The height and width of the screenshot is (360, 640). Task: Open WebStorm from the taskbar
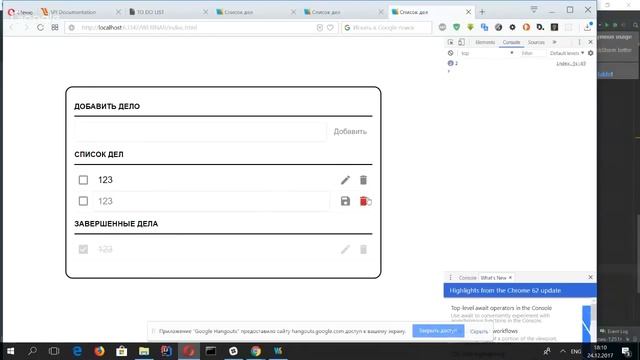pyautogui.click(x=278, y=351)
